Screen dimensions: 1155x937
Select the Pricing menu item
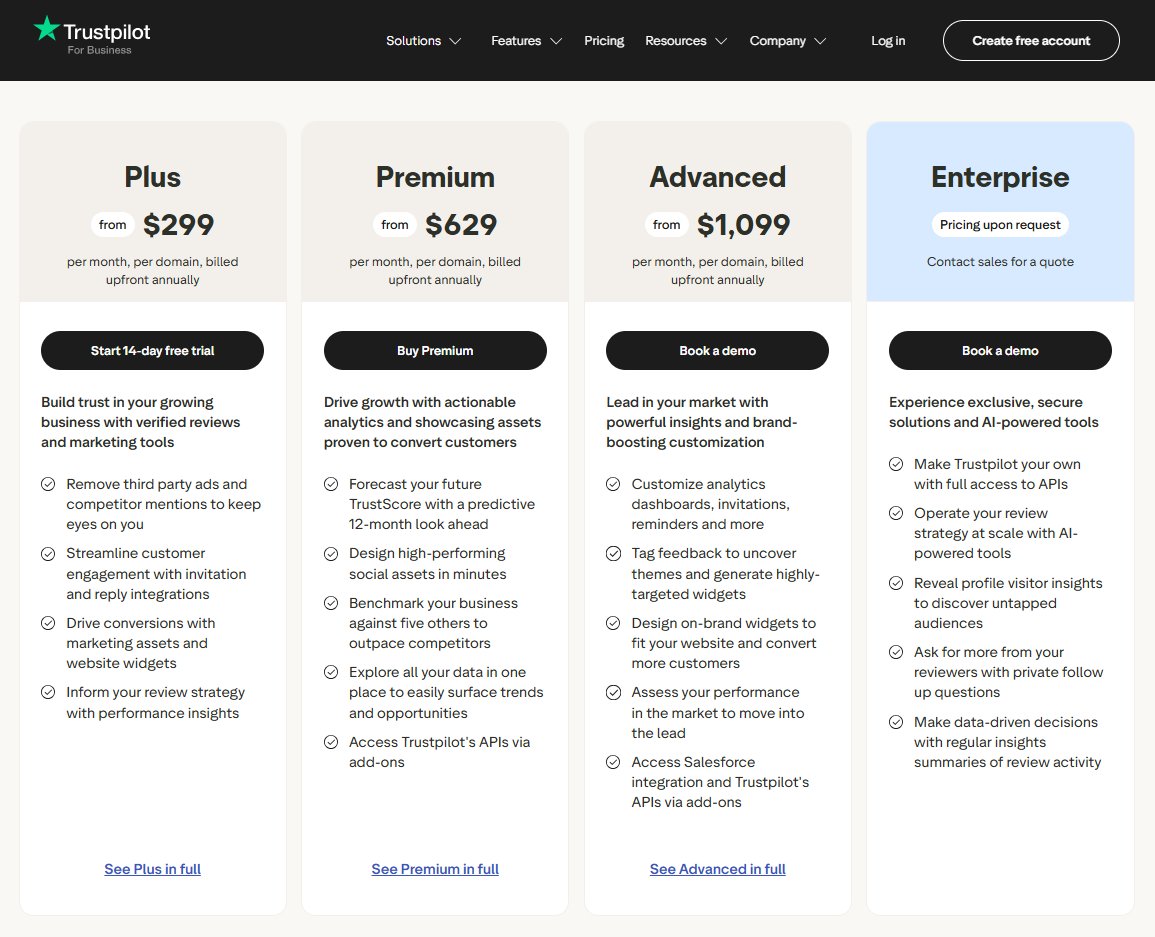tap(604, 41)
